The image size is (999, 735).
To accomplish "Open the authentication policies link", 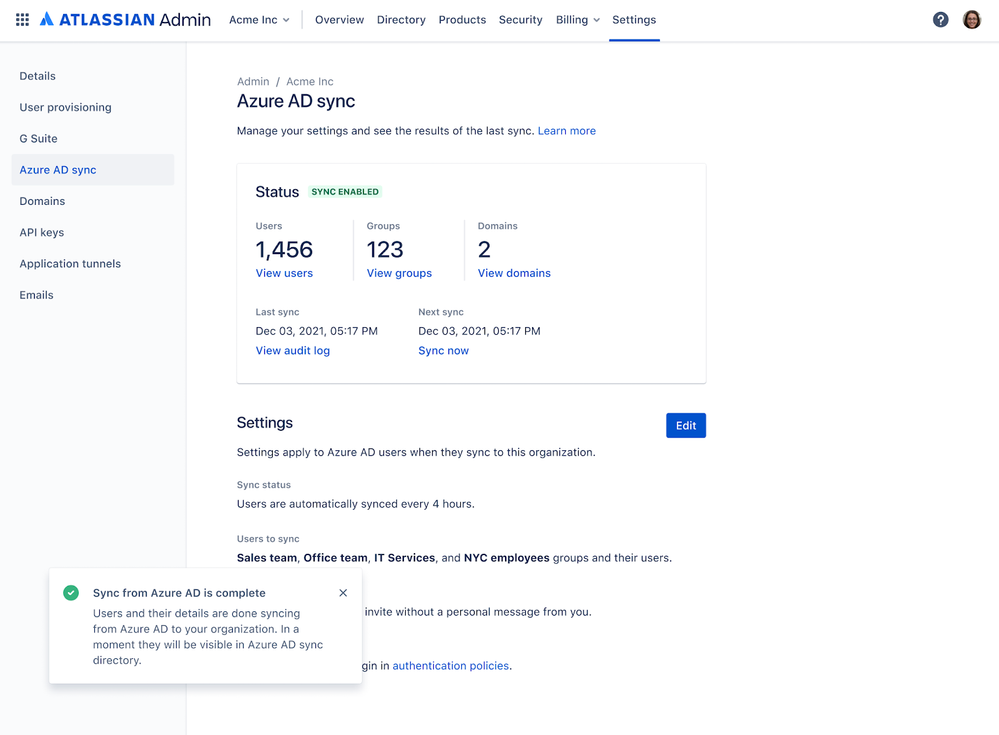I will [450, 666].
